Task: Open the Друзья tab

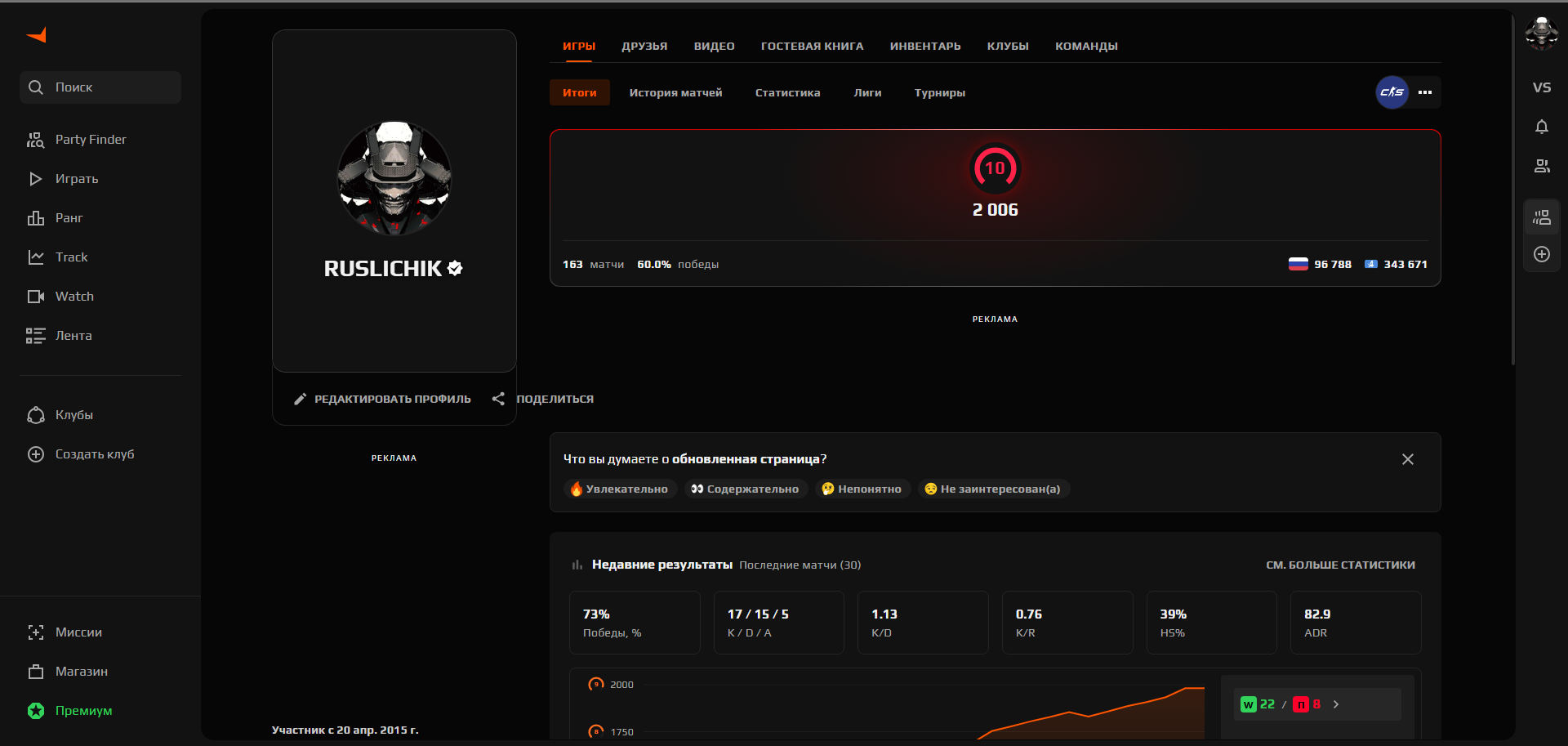Action: tap(644, 47)
